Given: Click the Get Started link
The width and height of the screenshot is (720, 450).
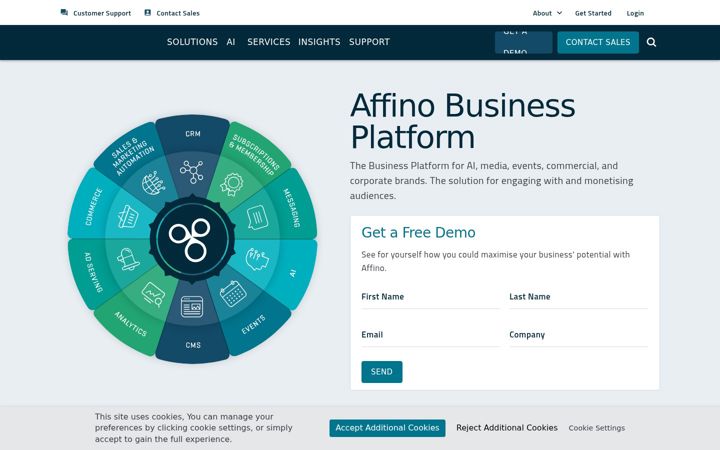Looking at the screenshot, I should coord(593,13).
